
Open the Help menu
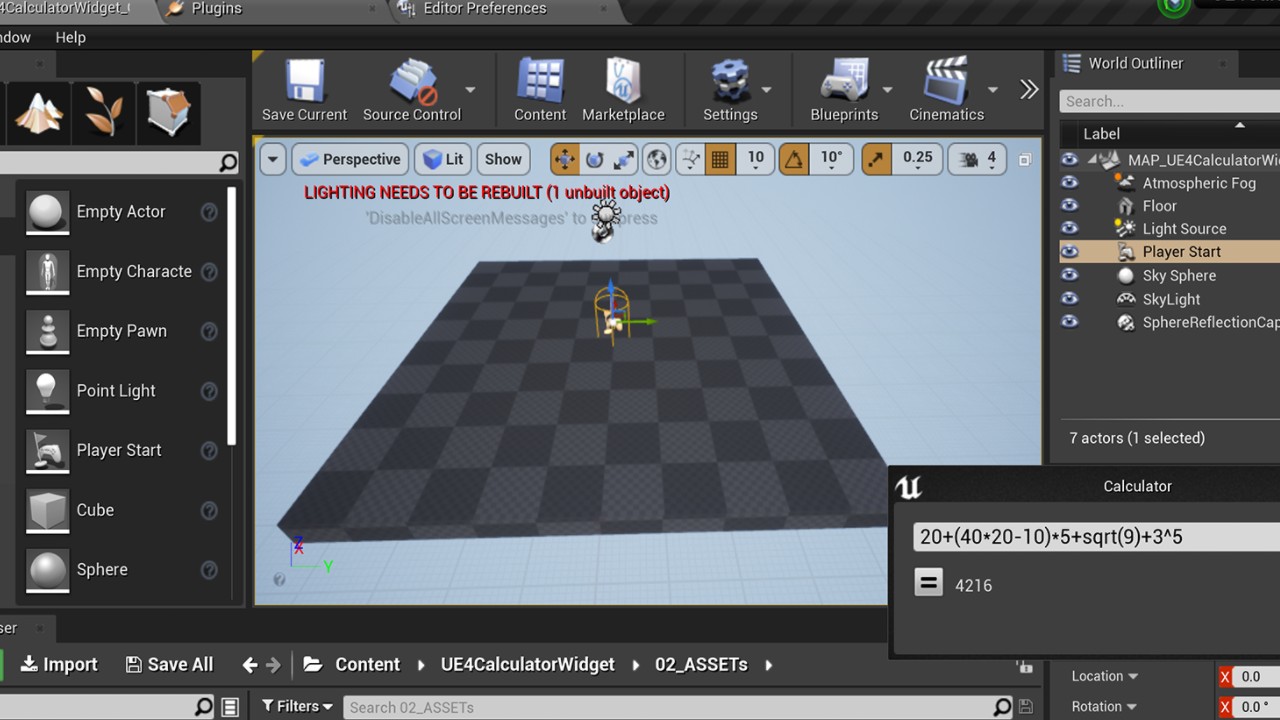(70, 37)
